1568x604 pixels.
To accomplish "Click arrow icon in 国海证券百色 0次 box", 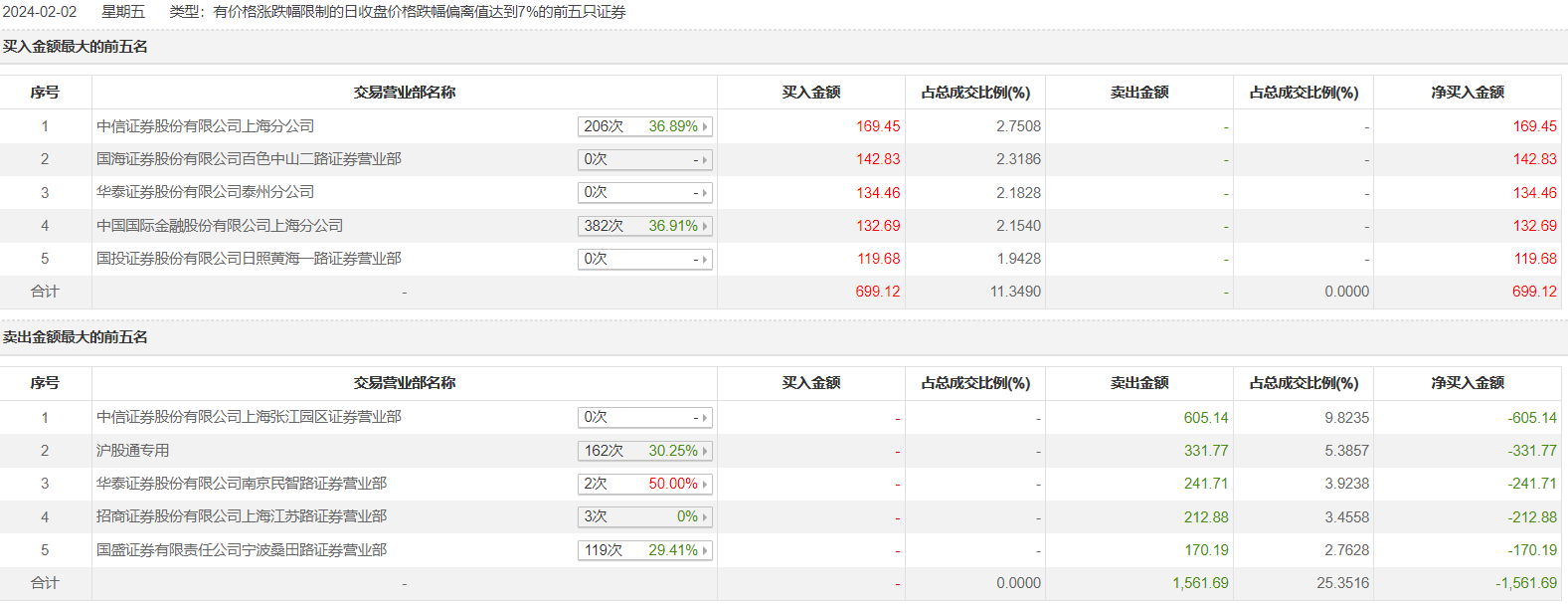I will [x=705, y=160].
